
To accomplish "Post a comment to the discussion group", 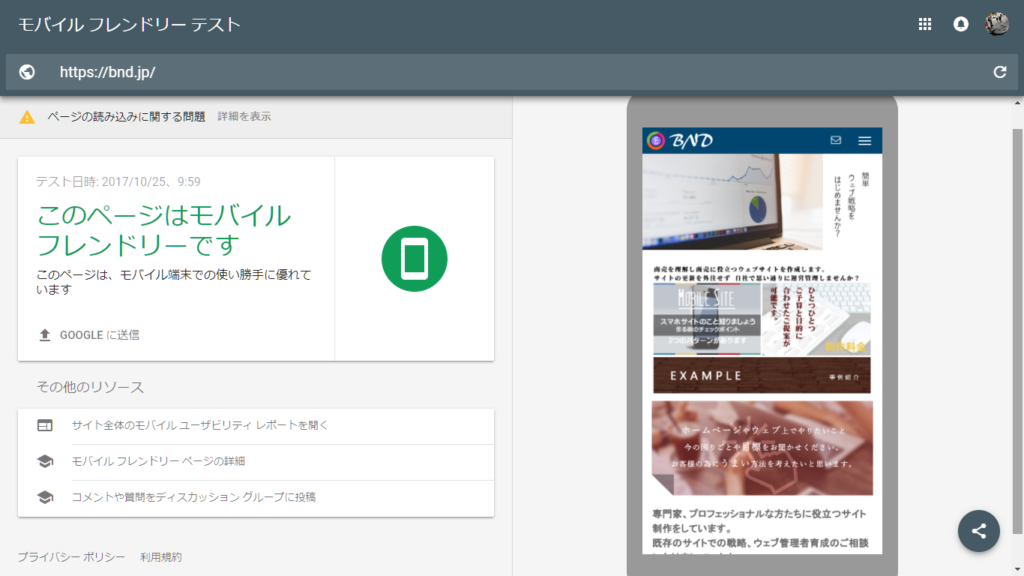I will tap(193, 497).
